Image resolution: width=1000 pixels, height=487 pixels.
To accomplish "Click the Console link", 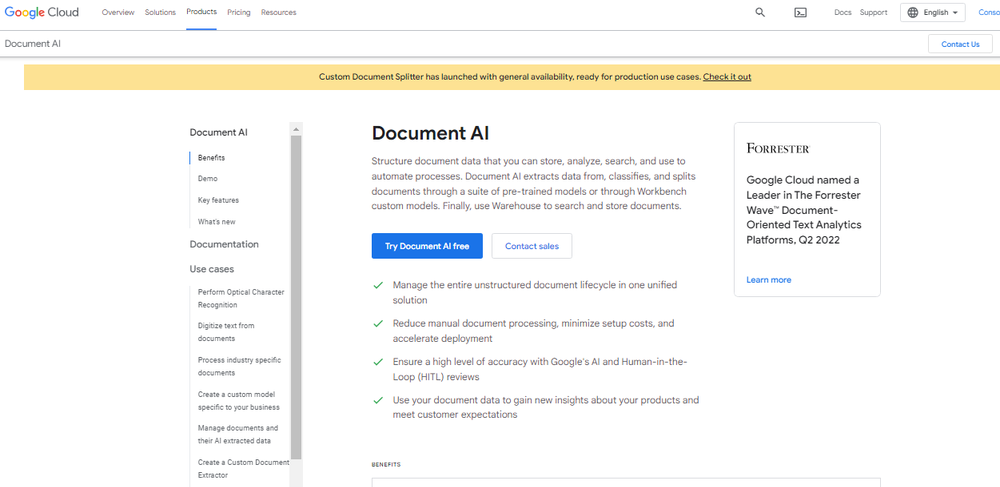I will (x=989, y=12).
